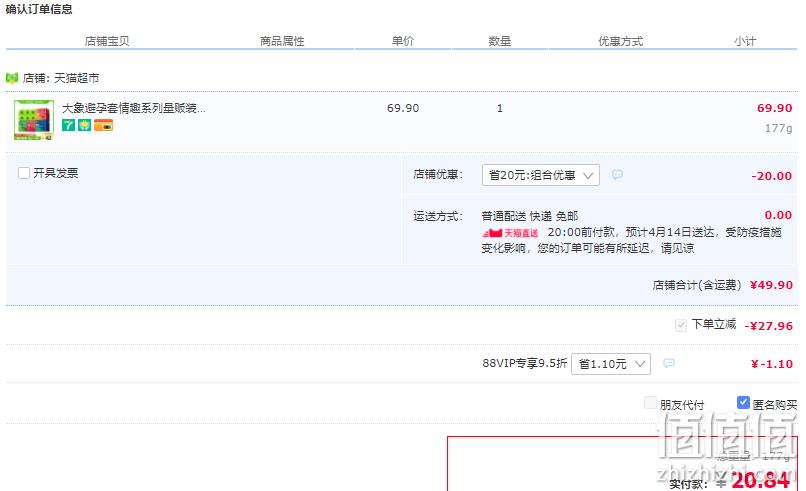806x491 pixels.
Task: Click the chat bubble icon beside 88VIP discount
Action: (x=669, y=363)
